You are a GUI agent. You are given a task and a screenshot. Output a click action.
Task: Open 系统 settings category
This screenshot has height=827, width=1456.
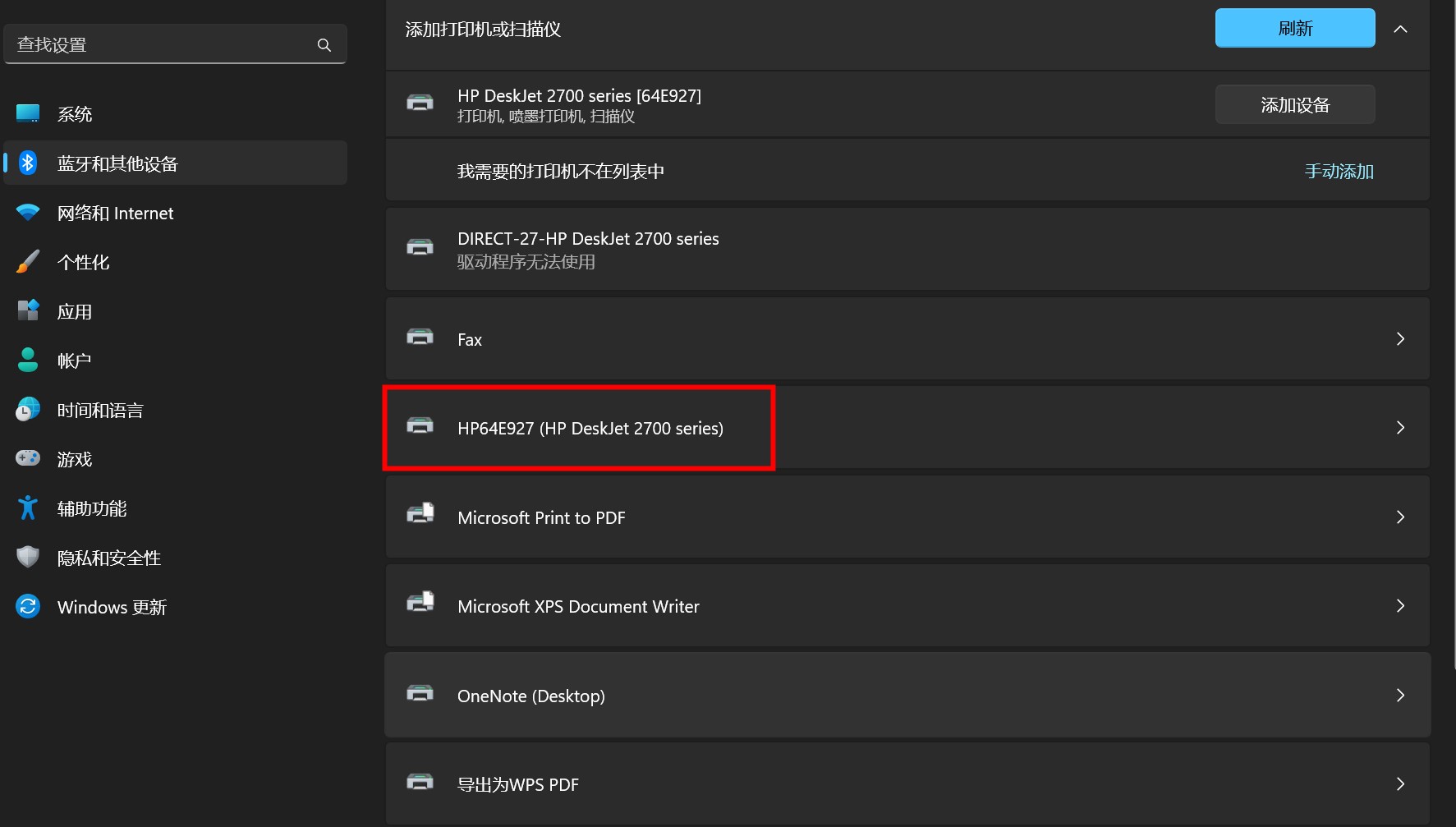(175, 113)
